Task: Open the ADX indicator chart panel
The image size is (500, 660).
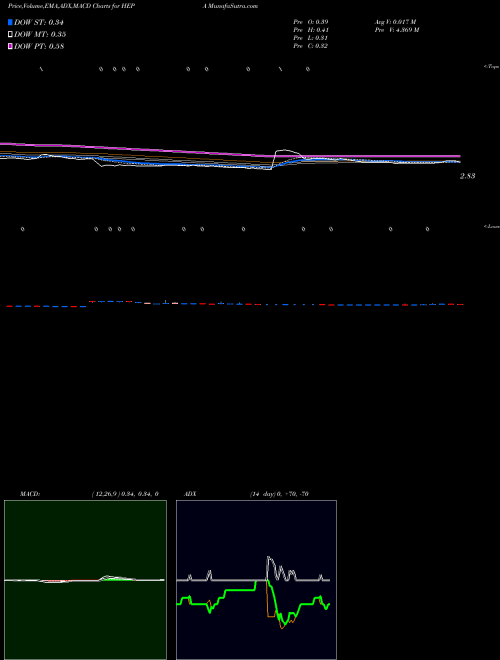Action: (x=256, y=580)
